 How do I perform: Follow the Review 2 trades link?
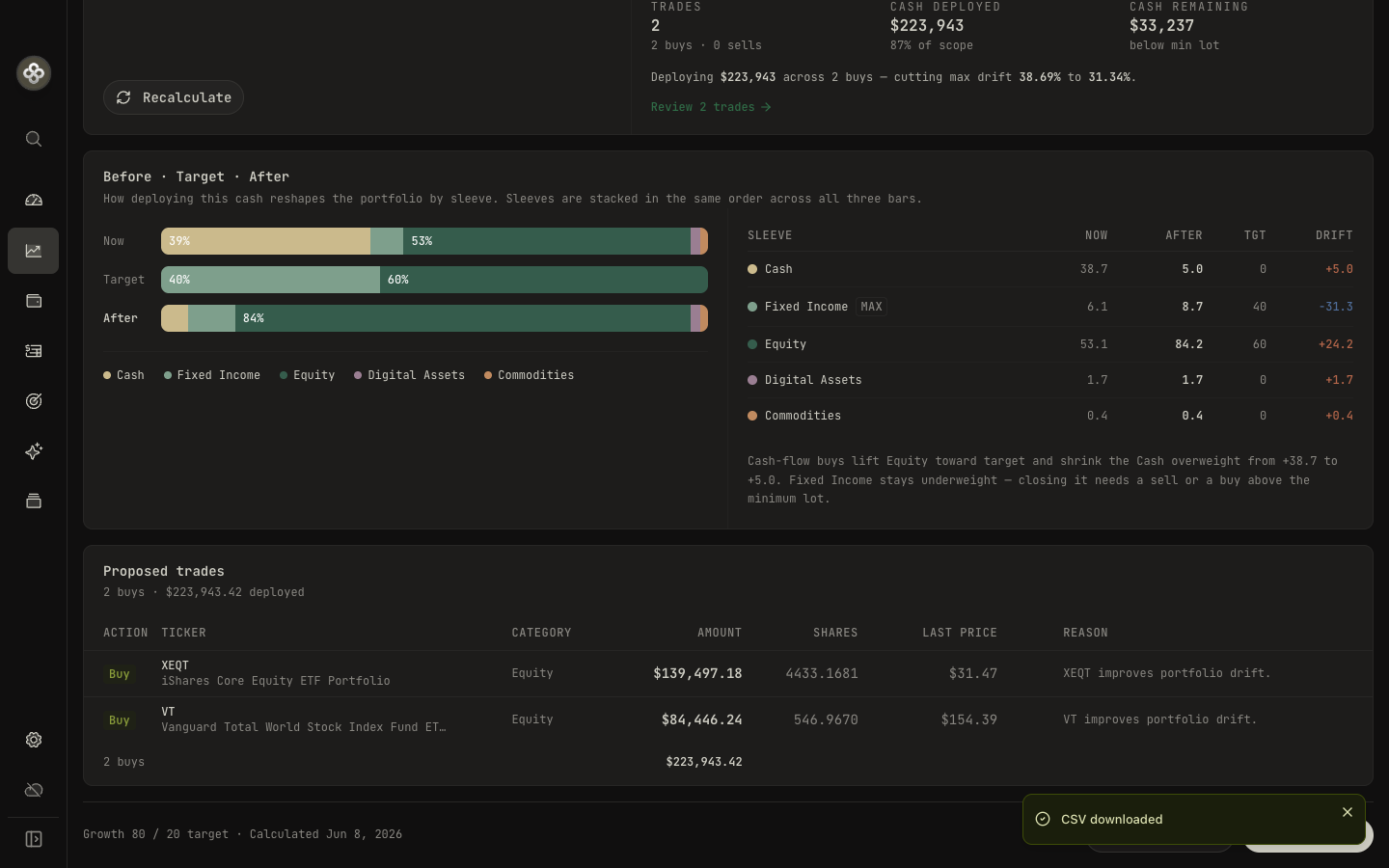point(711,107)
